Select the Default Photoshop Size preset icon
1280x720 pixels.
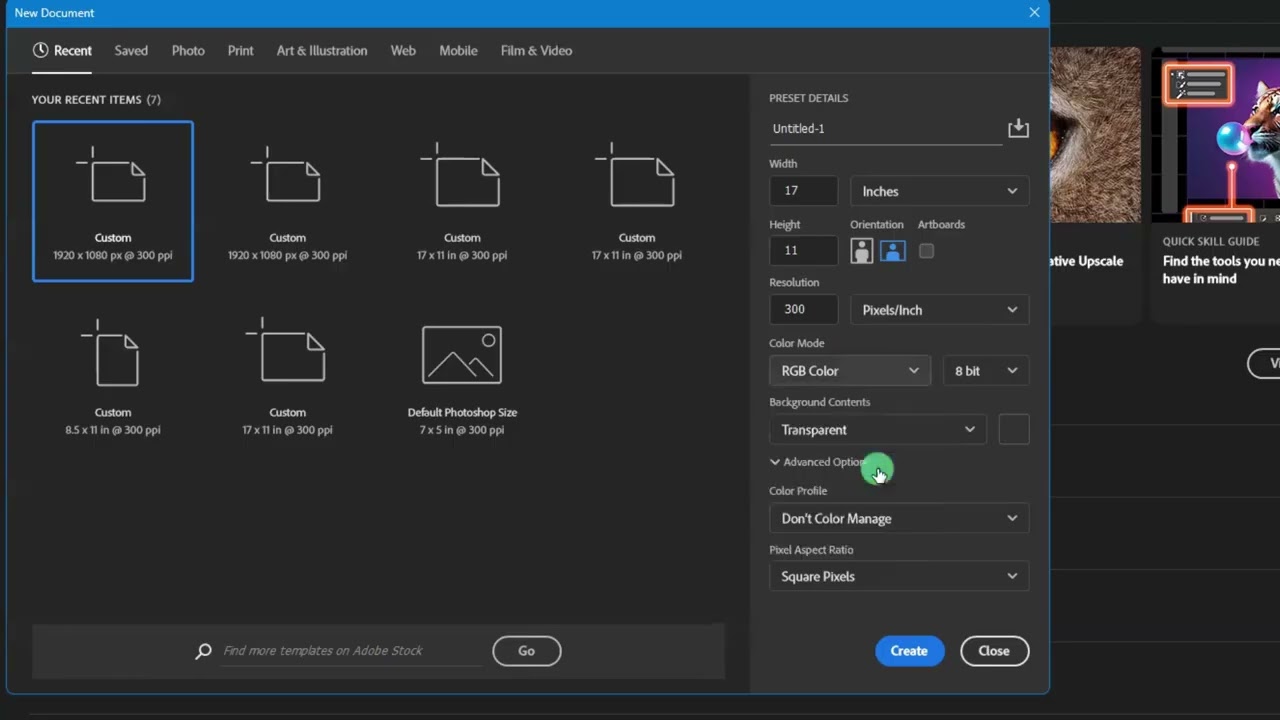coord(462,355)
